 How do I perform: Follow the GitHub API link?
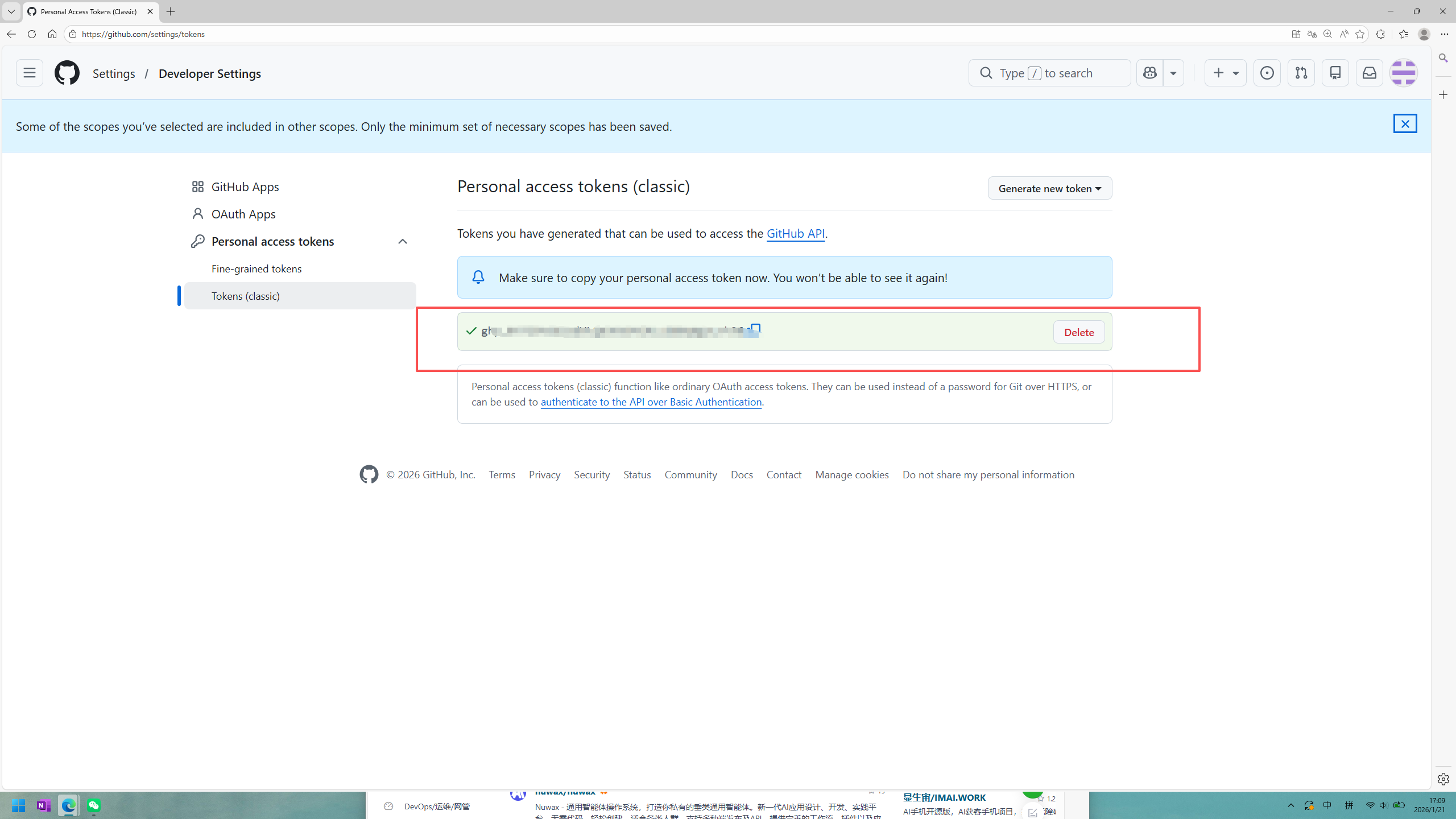[x=795, y=233]
